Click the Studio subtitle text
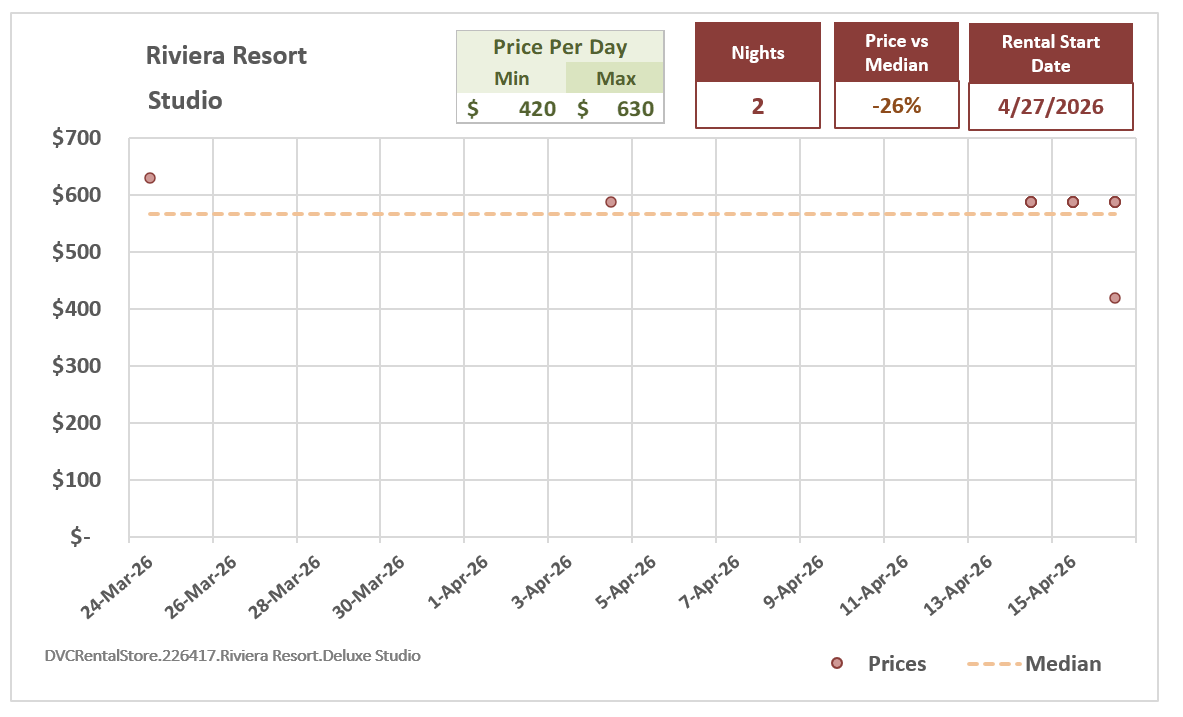The width and height of the screenshot is (1183, 717). [x=185, y=100]
